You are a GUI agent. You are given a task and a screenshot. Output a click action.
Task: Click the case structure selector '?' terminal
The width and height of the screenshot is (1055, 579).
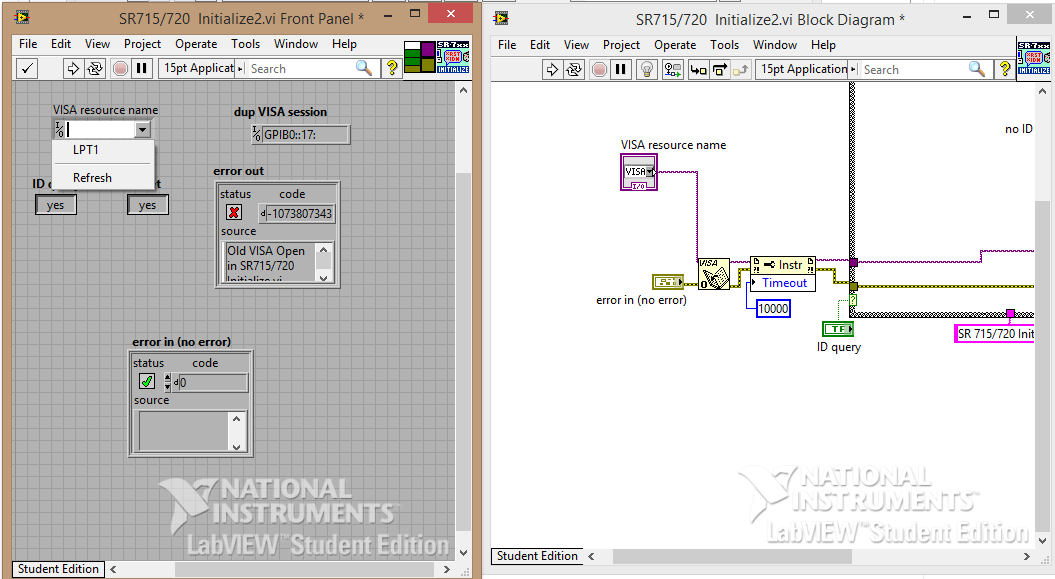[x=853, y=300]
